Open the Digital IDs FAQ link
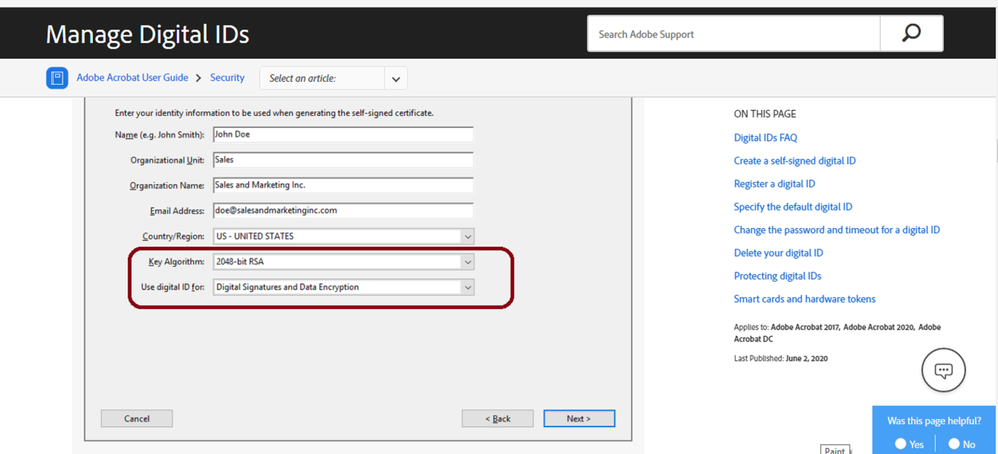 (x=765, y=138)
